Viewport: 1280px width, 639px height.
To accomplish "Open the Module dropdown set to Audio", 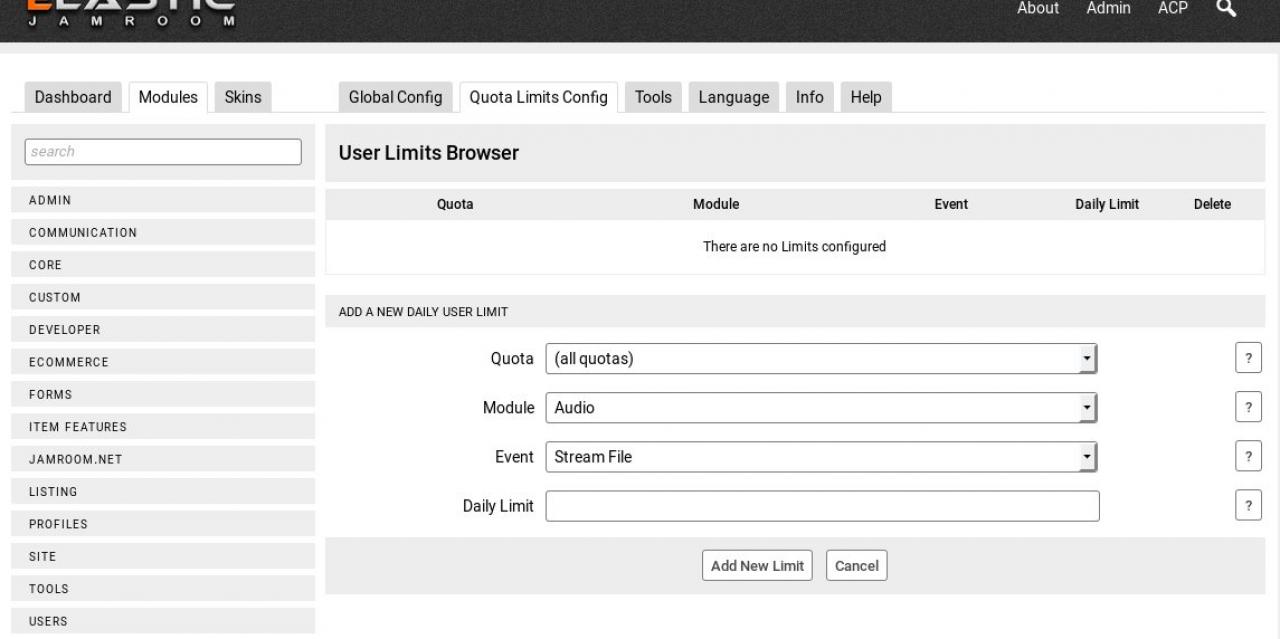I will (x=821, y=407).
